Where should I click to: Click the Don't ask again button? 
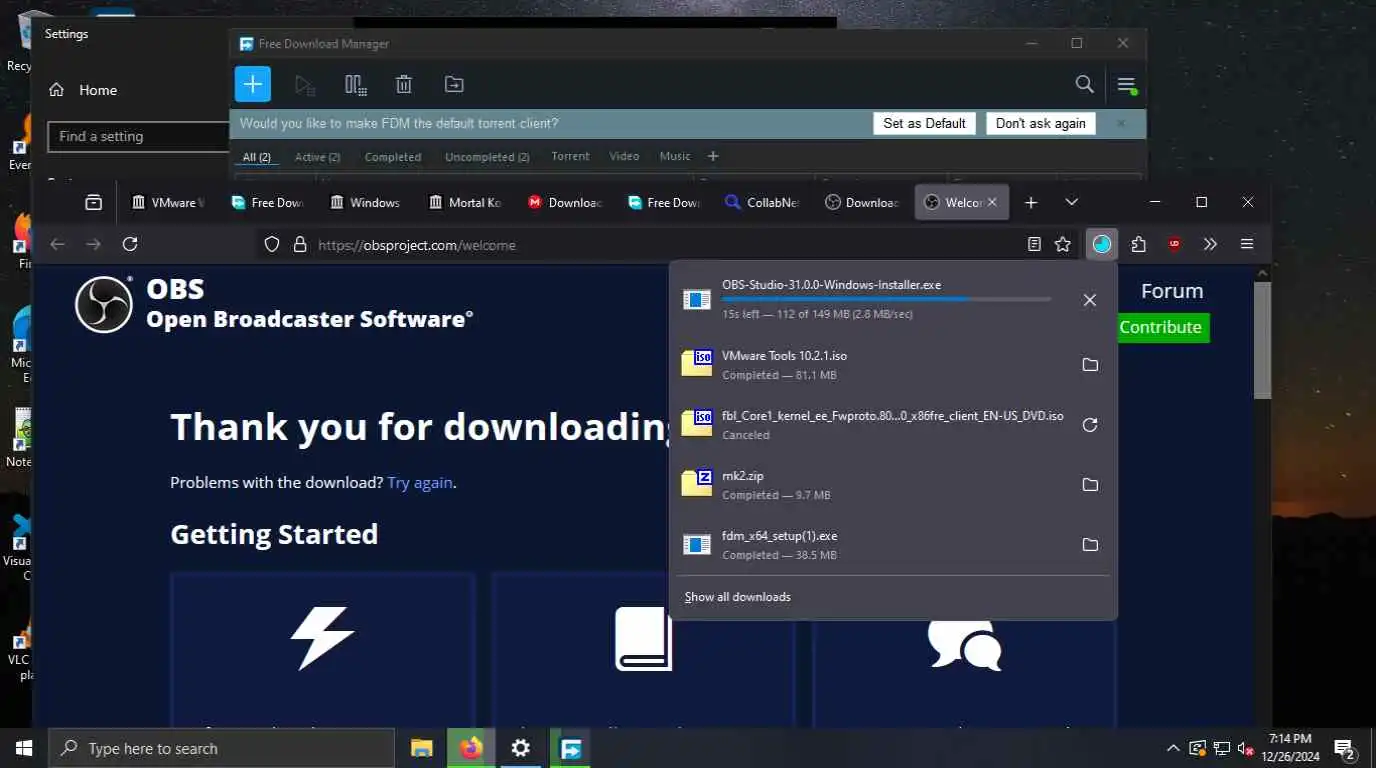[x=1040, y=124]
